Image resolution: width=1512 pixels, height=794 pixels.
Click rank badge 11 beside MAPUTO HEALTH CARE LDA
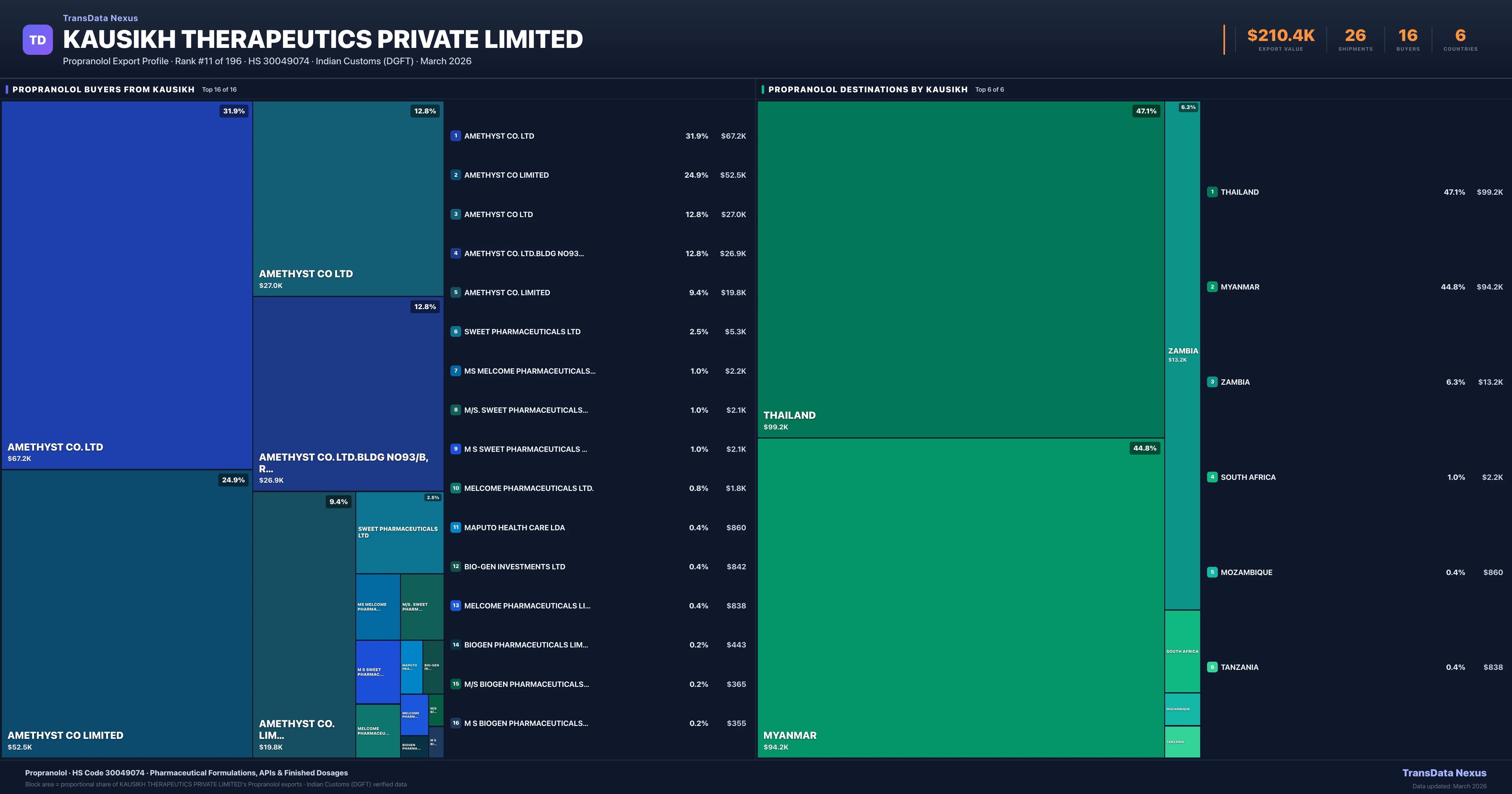pos(455,527)
